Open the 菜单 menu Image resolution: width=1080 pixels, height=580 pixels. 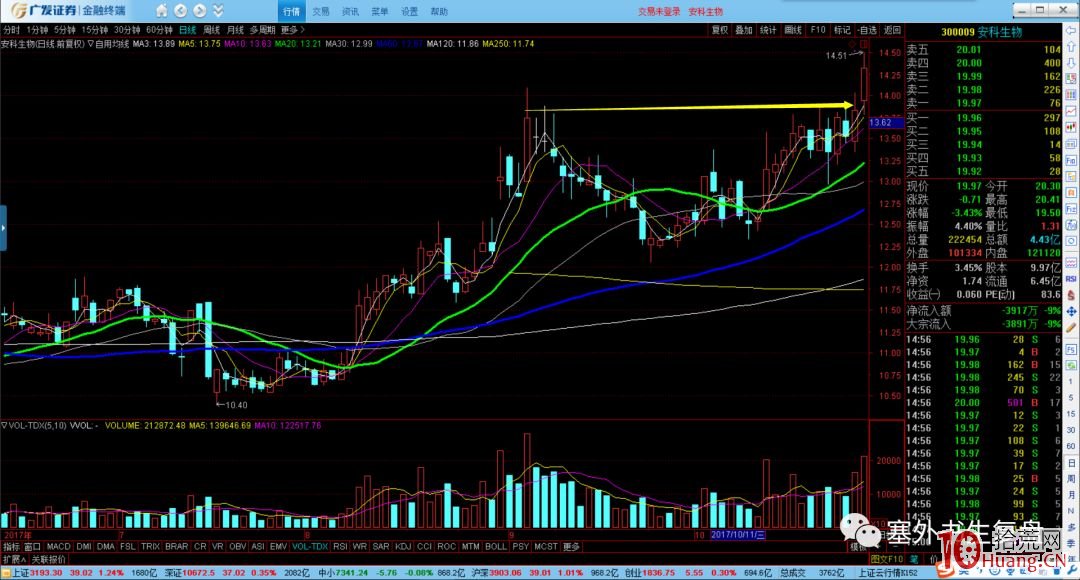click(x=380, y=11)
